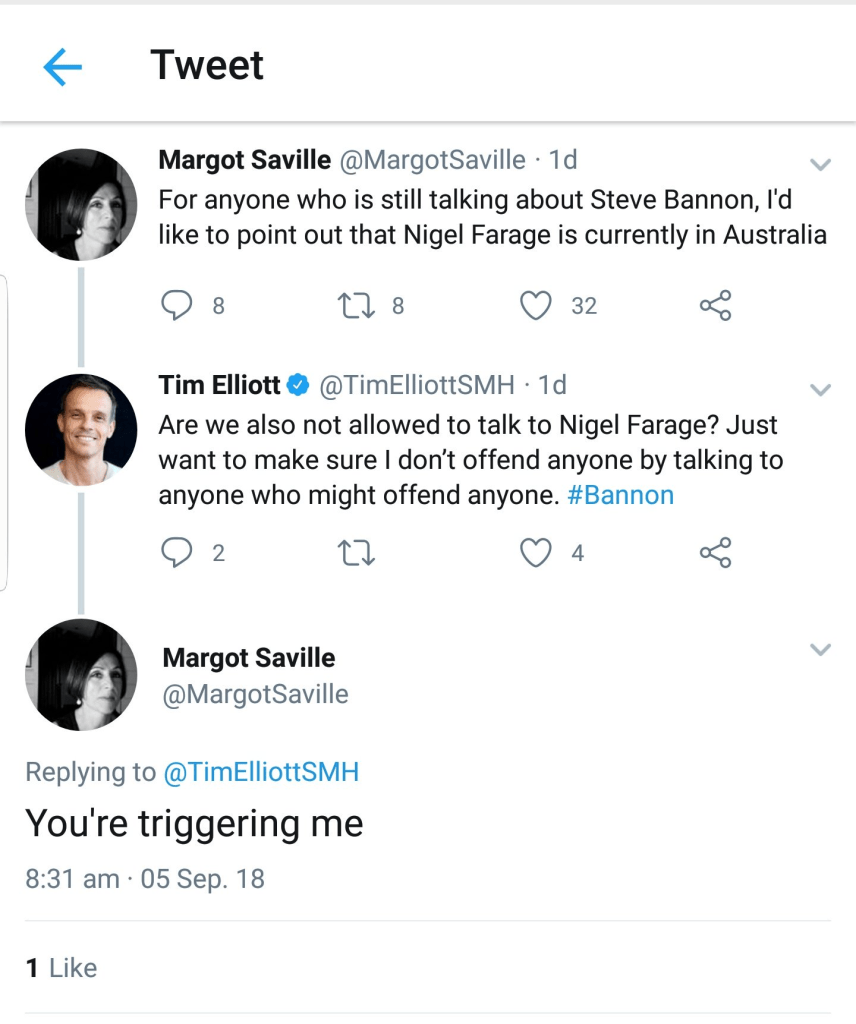Screen dimensions: 856x1024
Task: Expand options chevron on 'You're triggering me' tweet
Action: (820, 650)
